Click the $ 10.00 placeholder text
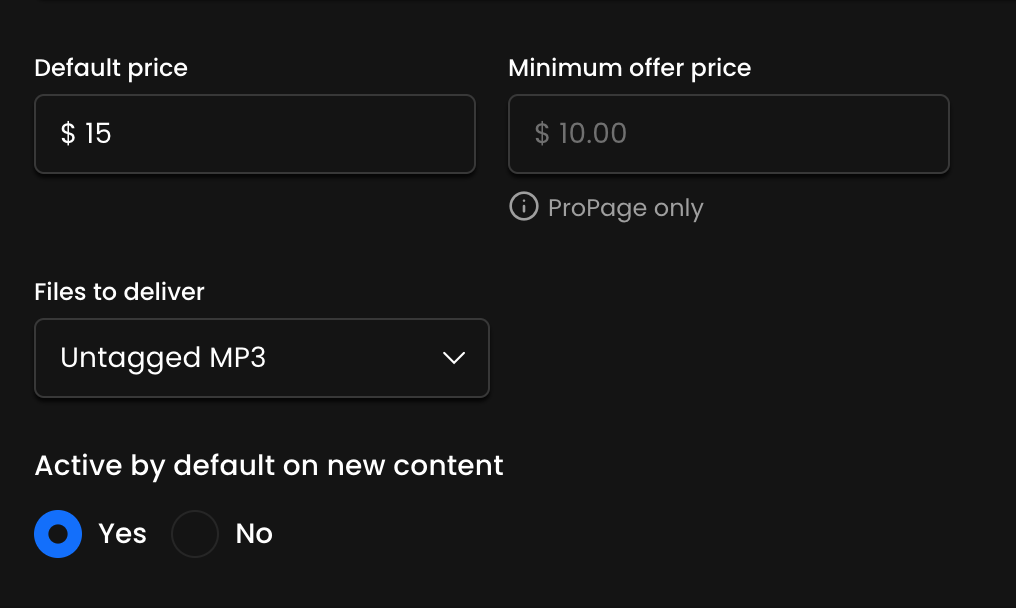Screen dimensions: 1016x608 point(581,134)
